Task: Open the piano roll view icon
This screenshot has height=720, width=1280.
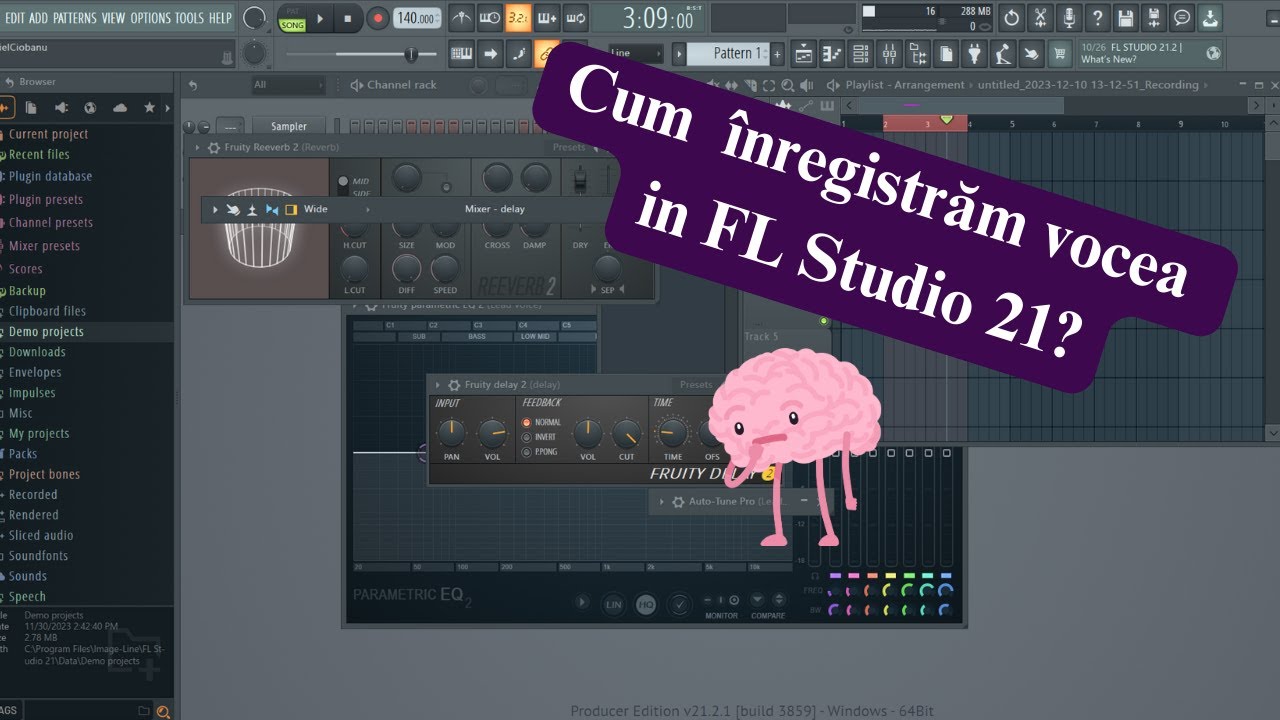Action: tap(831, 53)
